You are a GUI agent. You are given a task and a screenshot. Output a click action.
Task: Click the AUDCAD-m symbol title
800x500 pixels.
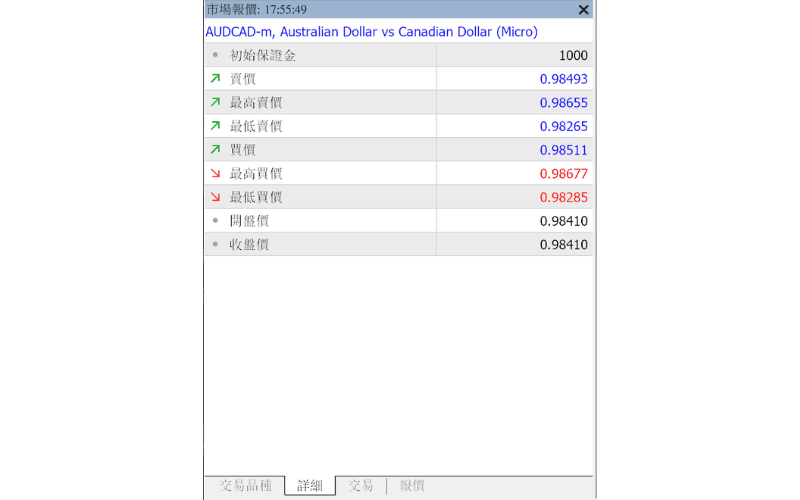coord(371,32)
